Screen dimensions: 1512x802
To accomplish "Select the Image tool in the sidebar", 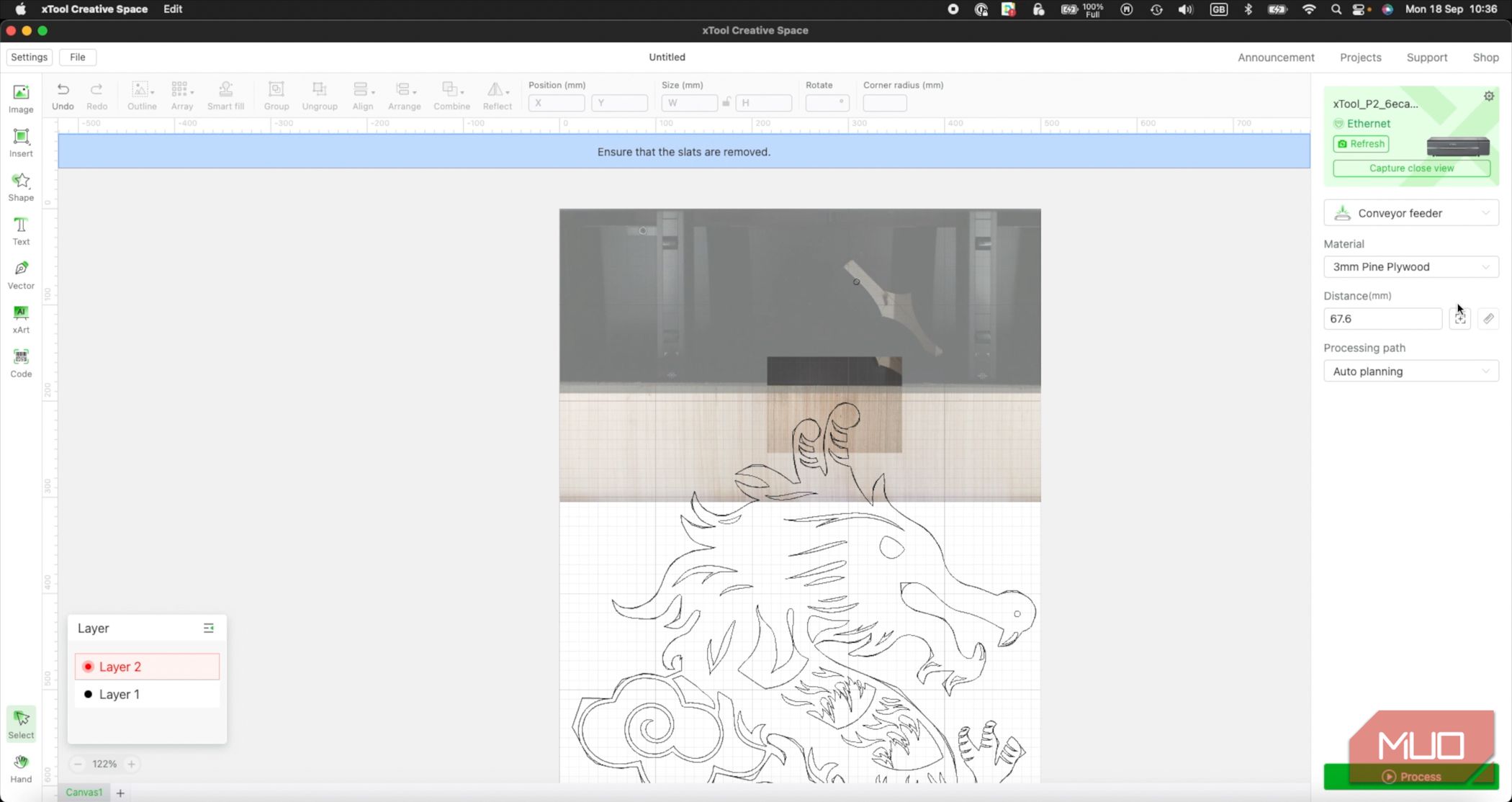I will [x=20, y=99].
